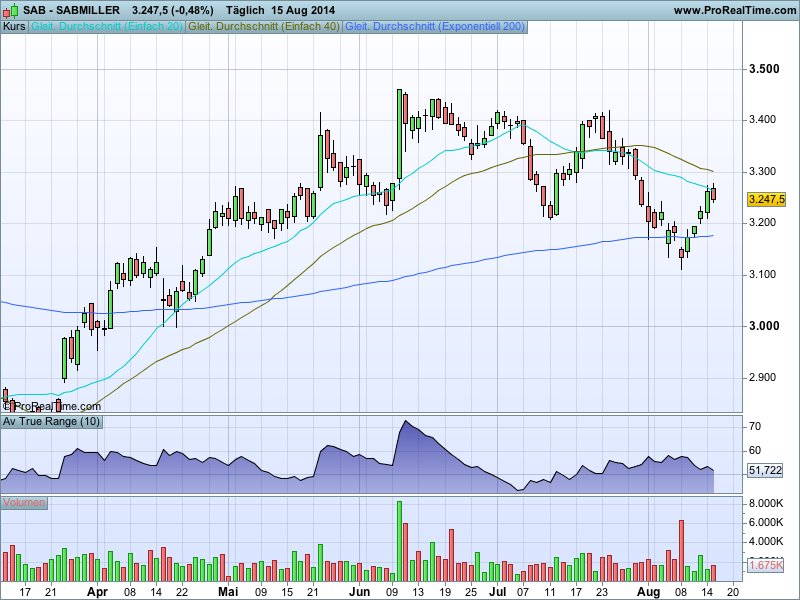This screenshot has height=600, width=800.
Task: Click the yellow 3.247,5 current price tag
Action: pos(766,199)
